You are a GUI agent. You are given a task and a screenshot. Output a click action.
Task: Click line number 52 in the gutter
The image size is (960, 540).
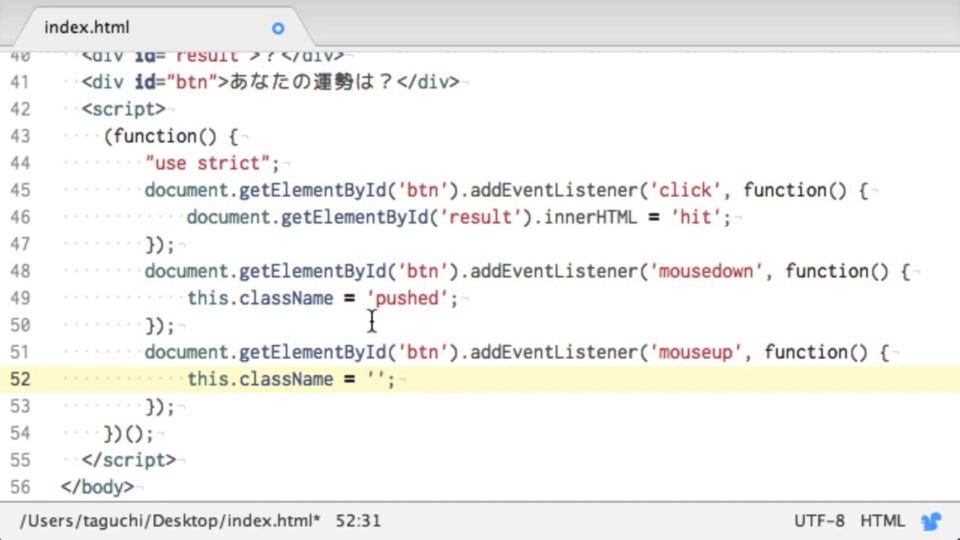(20, 380)
